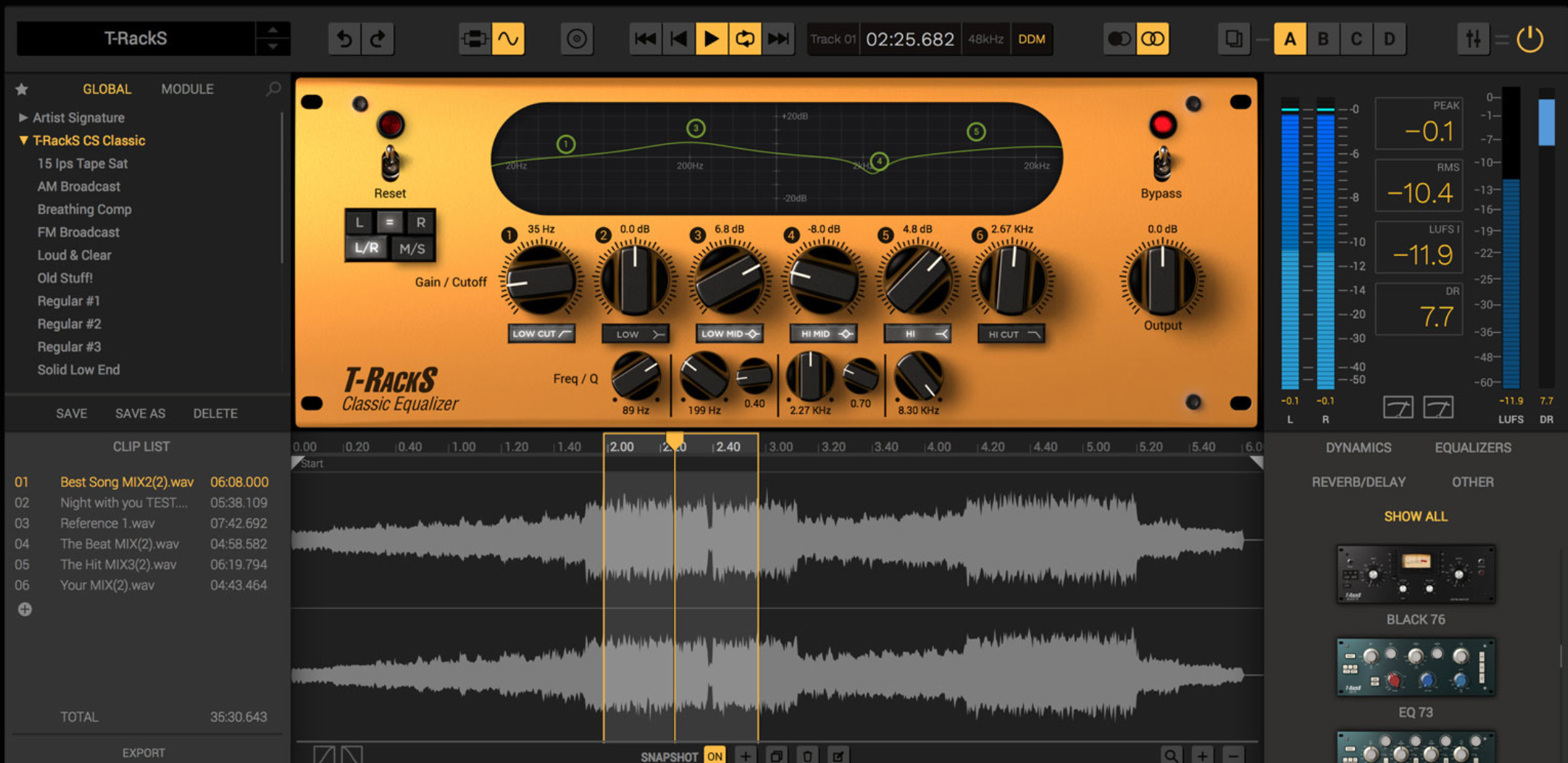Select preset slot B
Image resolution: width=1568 pixels, height=763 pixels.
tap(1323, 38)
